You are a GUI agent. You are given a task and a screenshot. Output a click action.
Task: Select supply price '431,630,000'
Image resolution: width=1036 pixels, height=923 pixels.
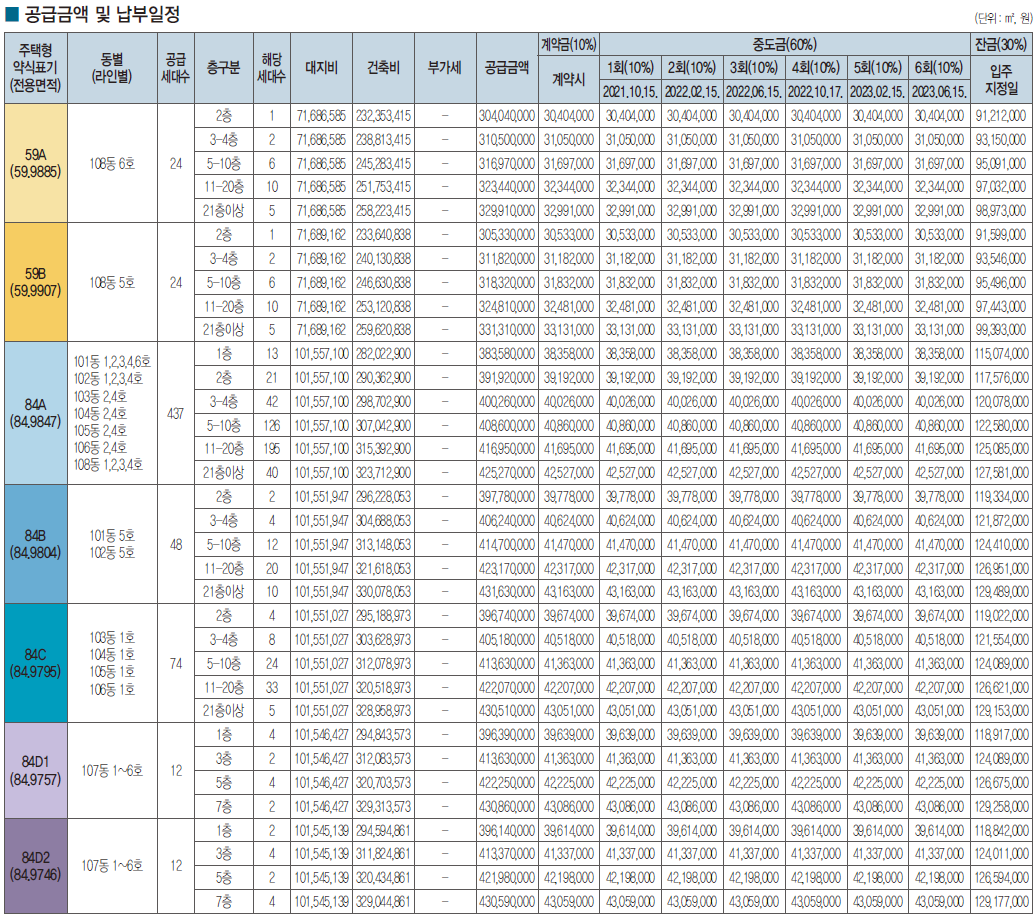pos(507,592)
